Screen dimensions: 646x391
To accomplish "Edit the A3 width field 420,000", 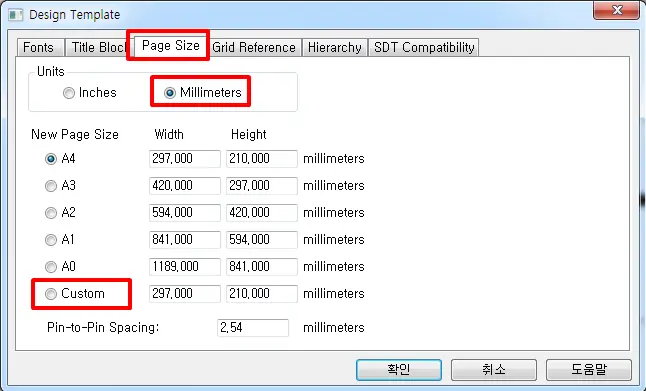I will click(185, 186).
